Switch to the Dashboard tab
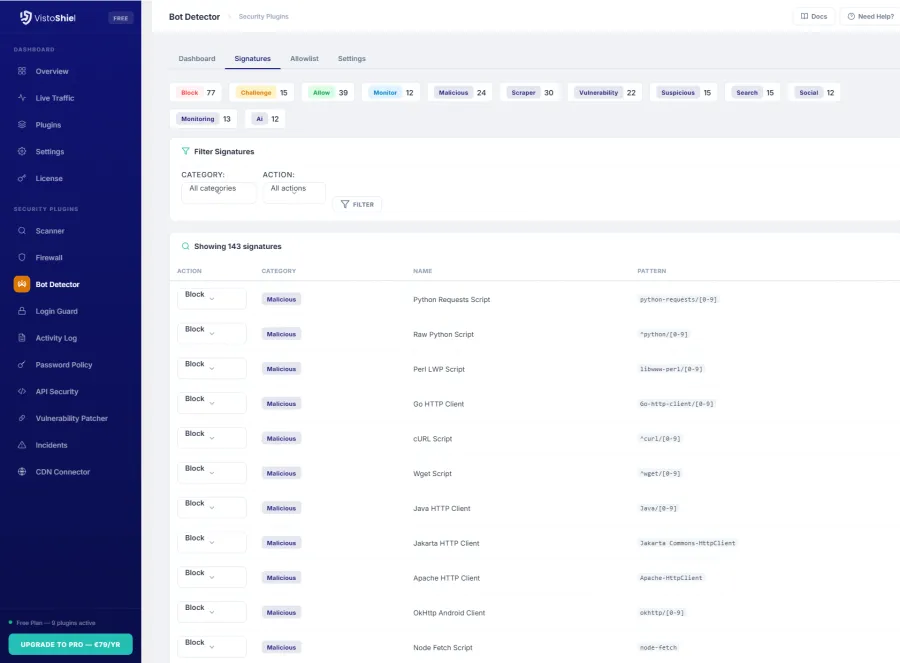The image size is (900, 663). click(197, 58)
